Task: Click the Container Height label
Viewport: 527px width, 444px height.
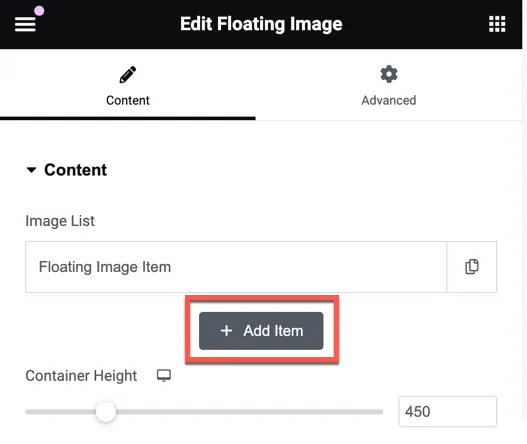Action: click(x=81, y=375)
